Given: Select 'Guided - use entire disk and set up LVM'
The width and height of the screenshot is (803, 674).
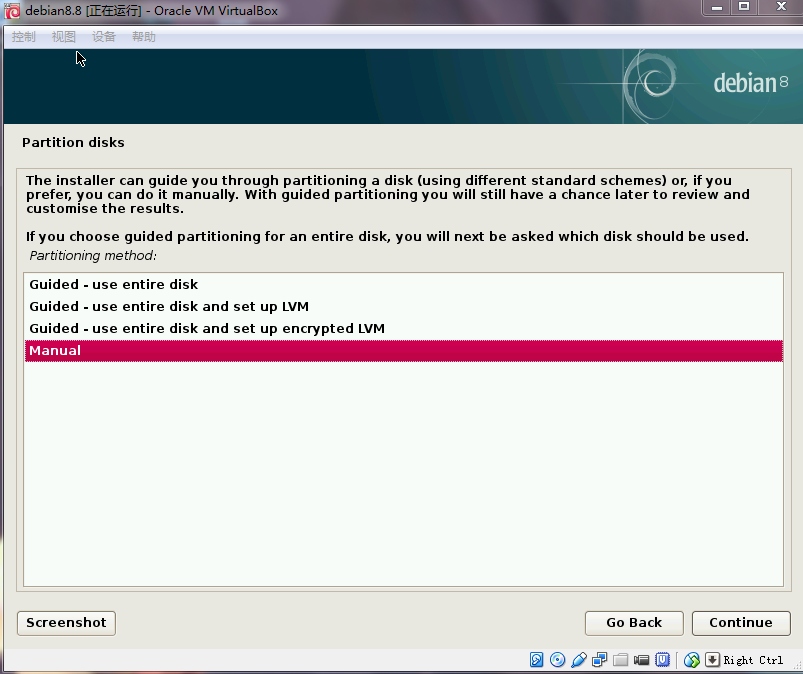Looking at the screenshot, I should pos(168,307).
